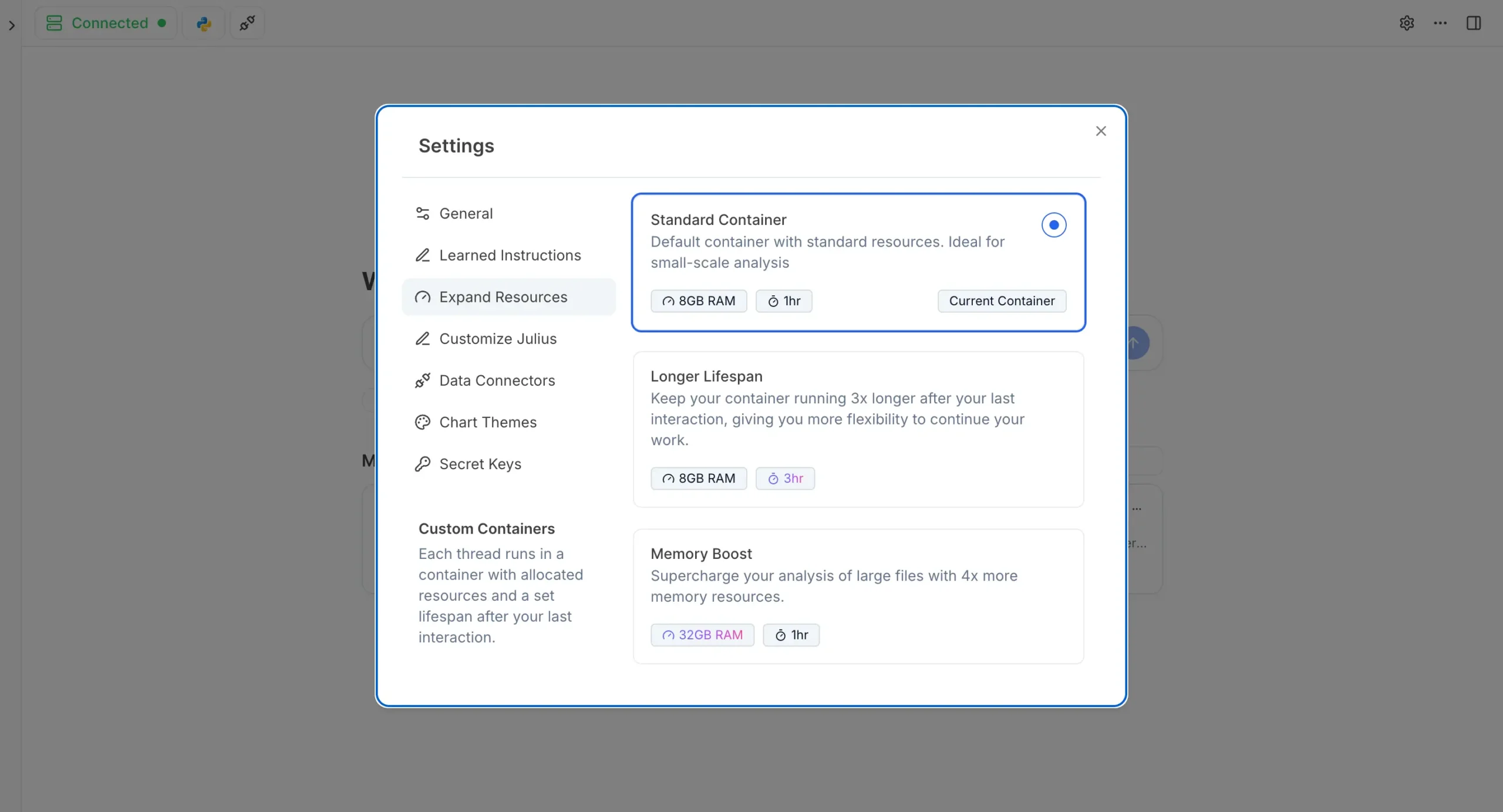The image size is (1503, 812).
Task: Click the 32GB RAM badge
Action: coord(702,635)
